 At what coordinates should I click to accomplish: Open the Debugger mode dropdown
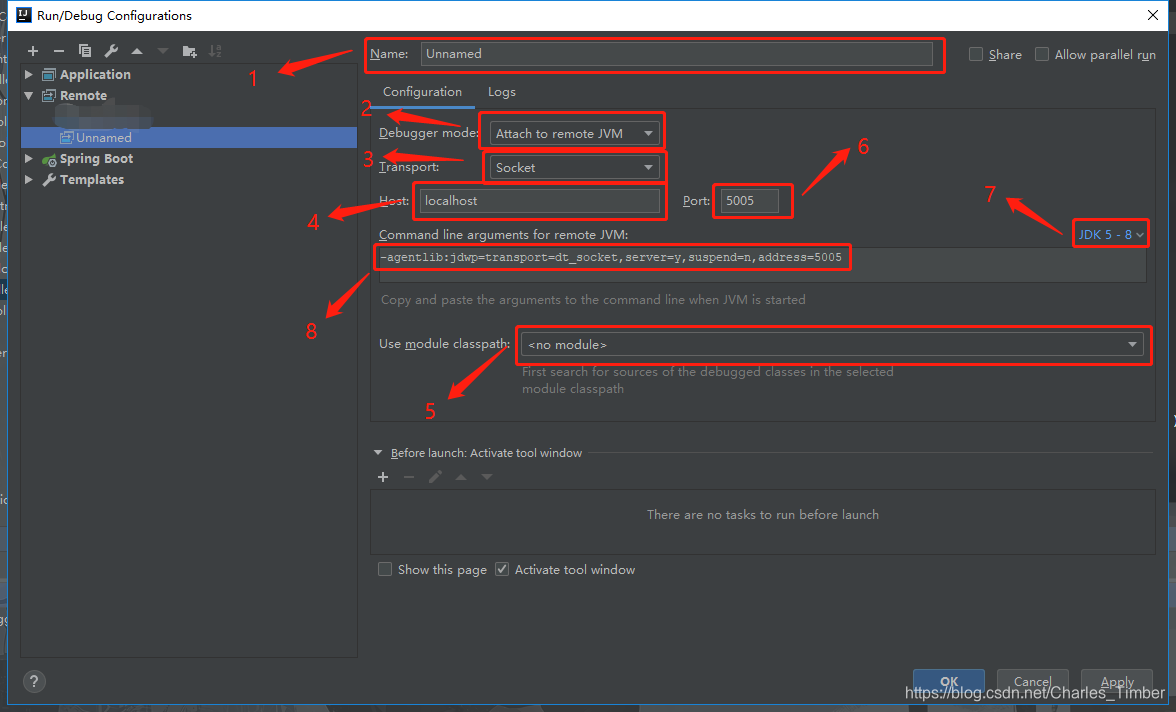(x=574, y=134)
